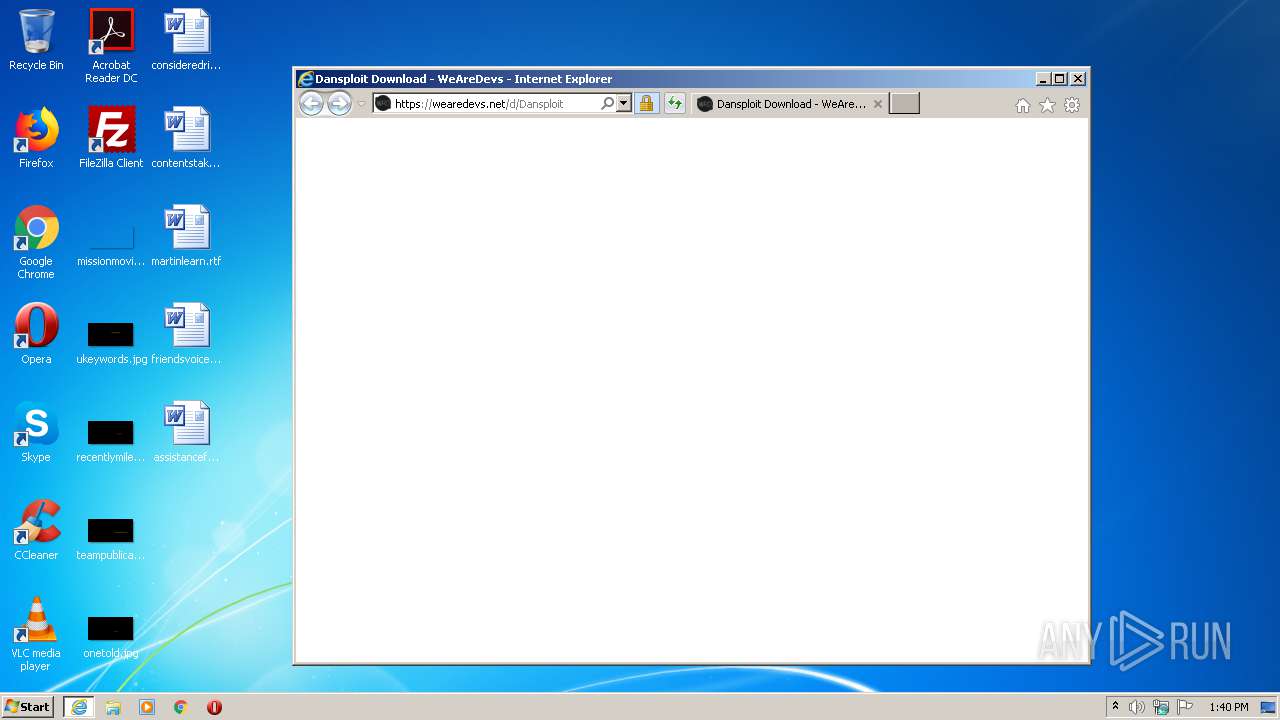Open the Action Center flag icon
Screen dimensions: 1280x720
coord(1185,707)
